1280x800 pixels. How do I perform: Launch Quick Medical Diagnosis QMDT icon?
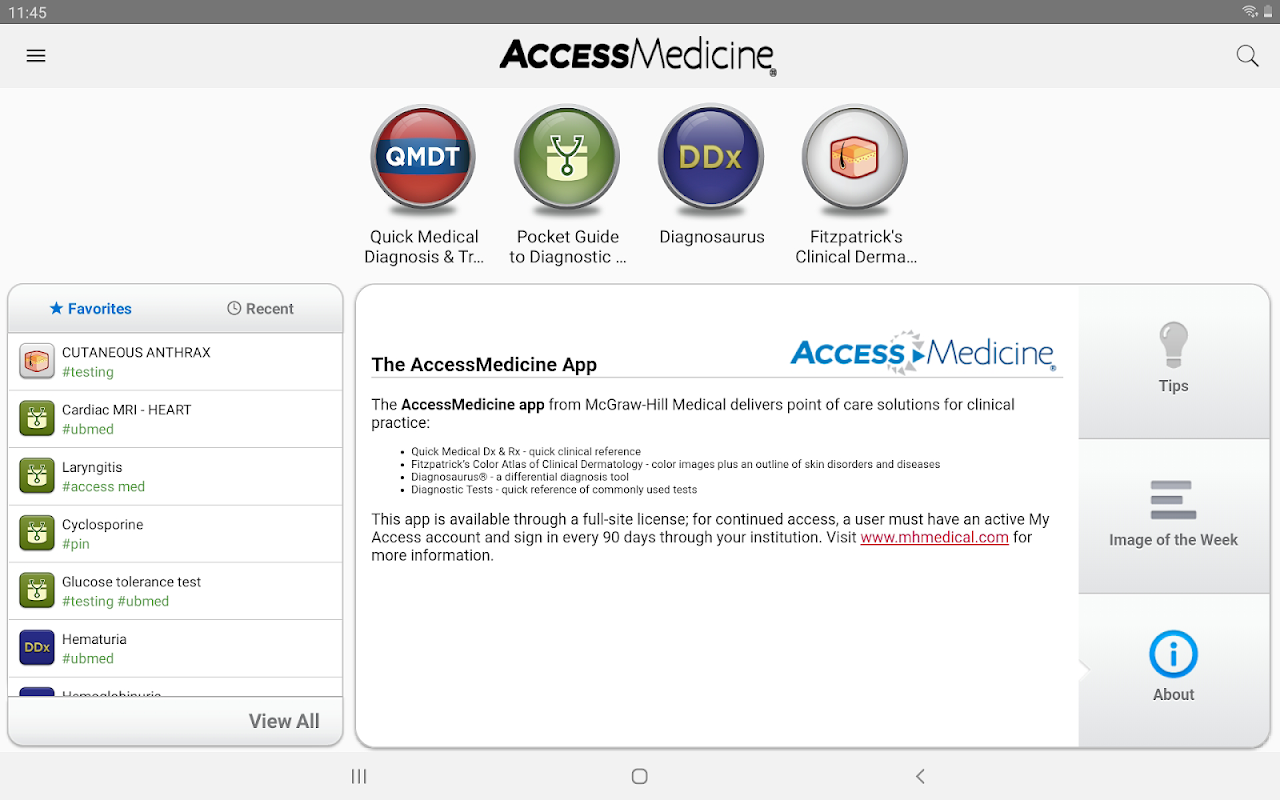[x=423, y=158]
